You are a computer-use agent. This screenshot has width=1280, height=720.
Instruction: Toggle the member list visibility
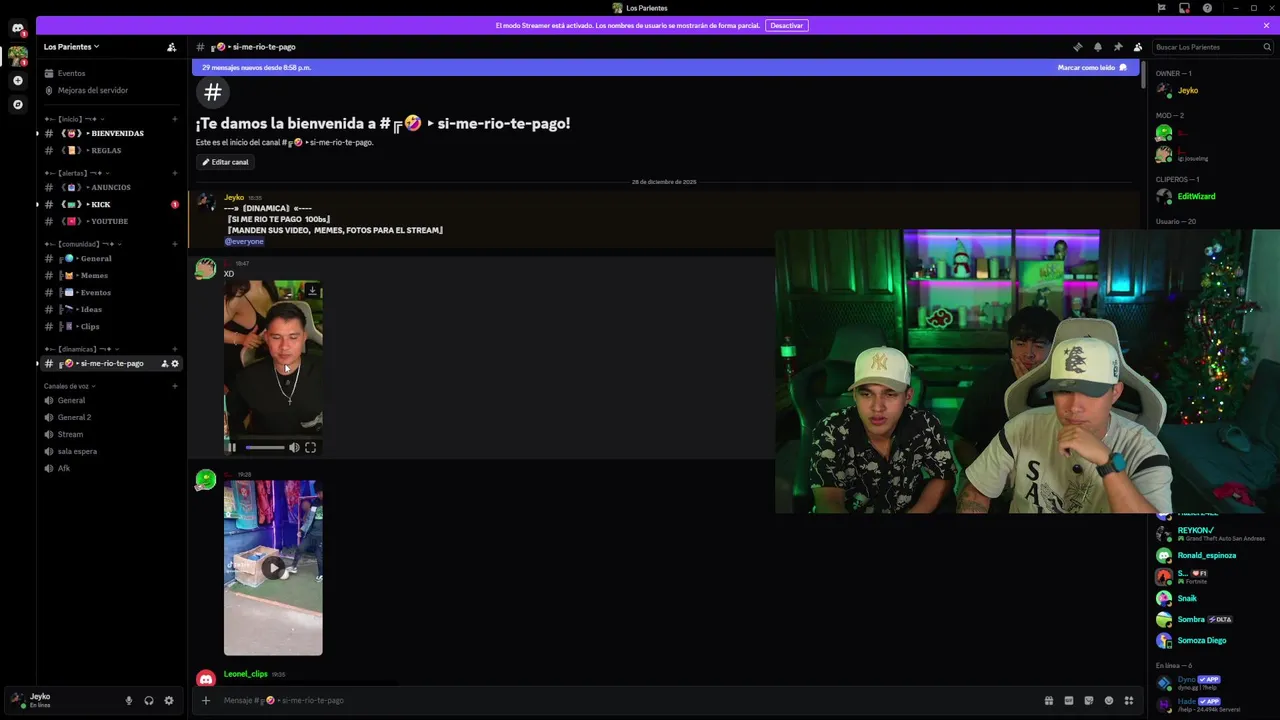coord(1138,47)
